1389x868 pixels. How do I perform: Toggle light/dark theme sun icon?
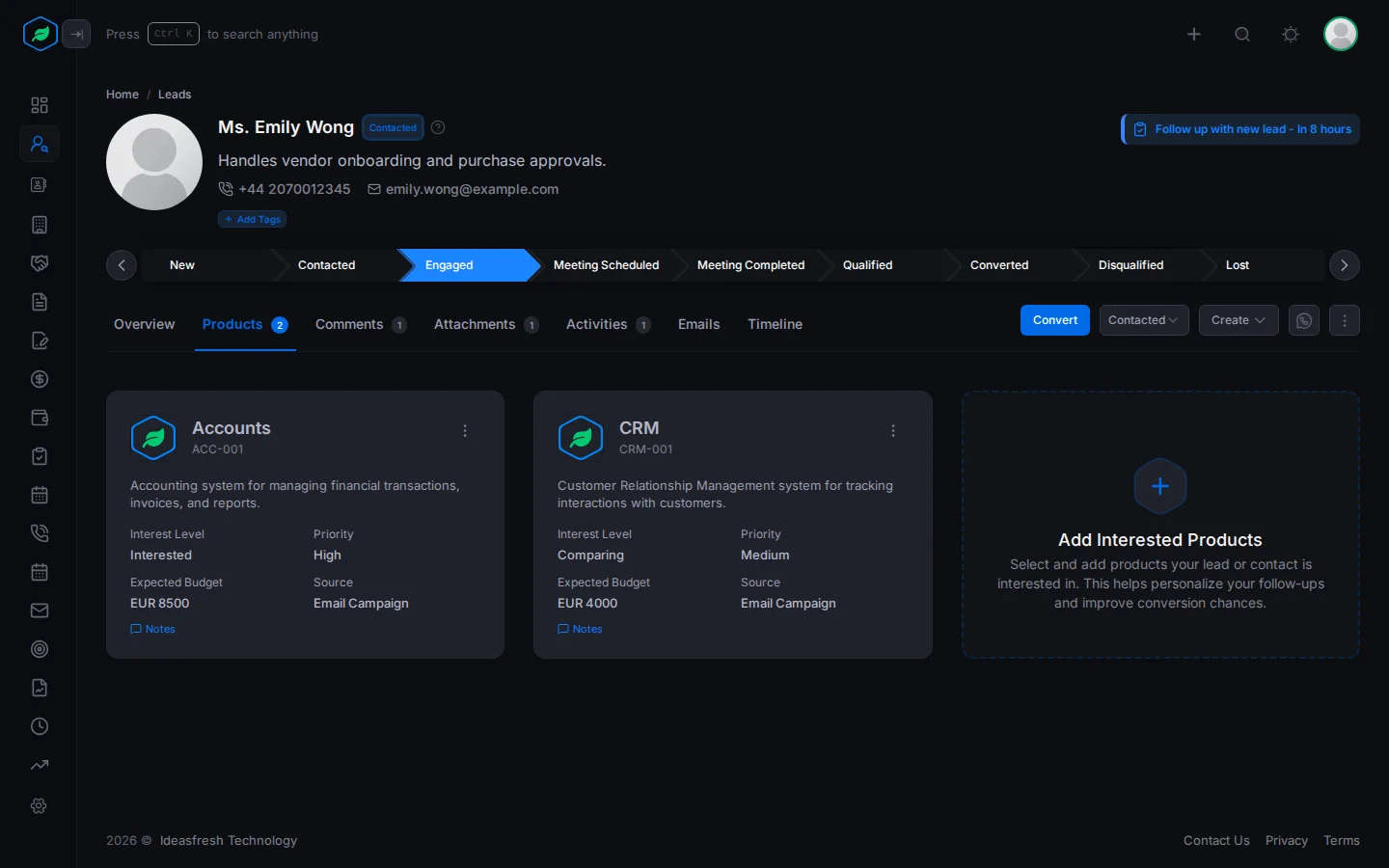(1291, 34)
